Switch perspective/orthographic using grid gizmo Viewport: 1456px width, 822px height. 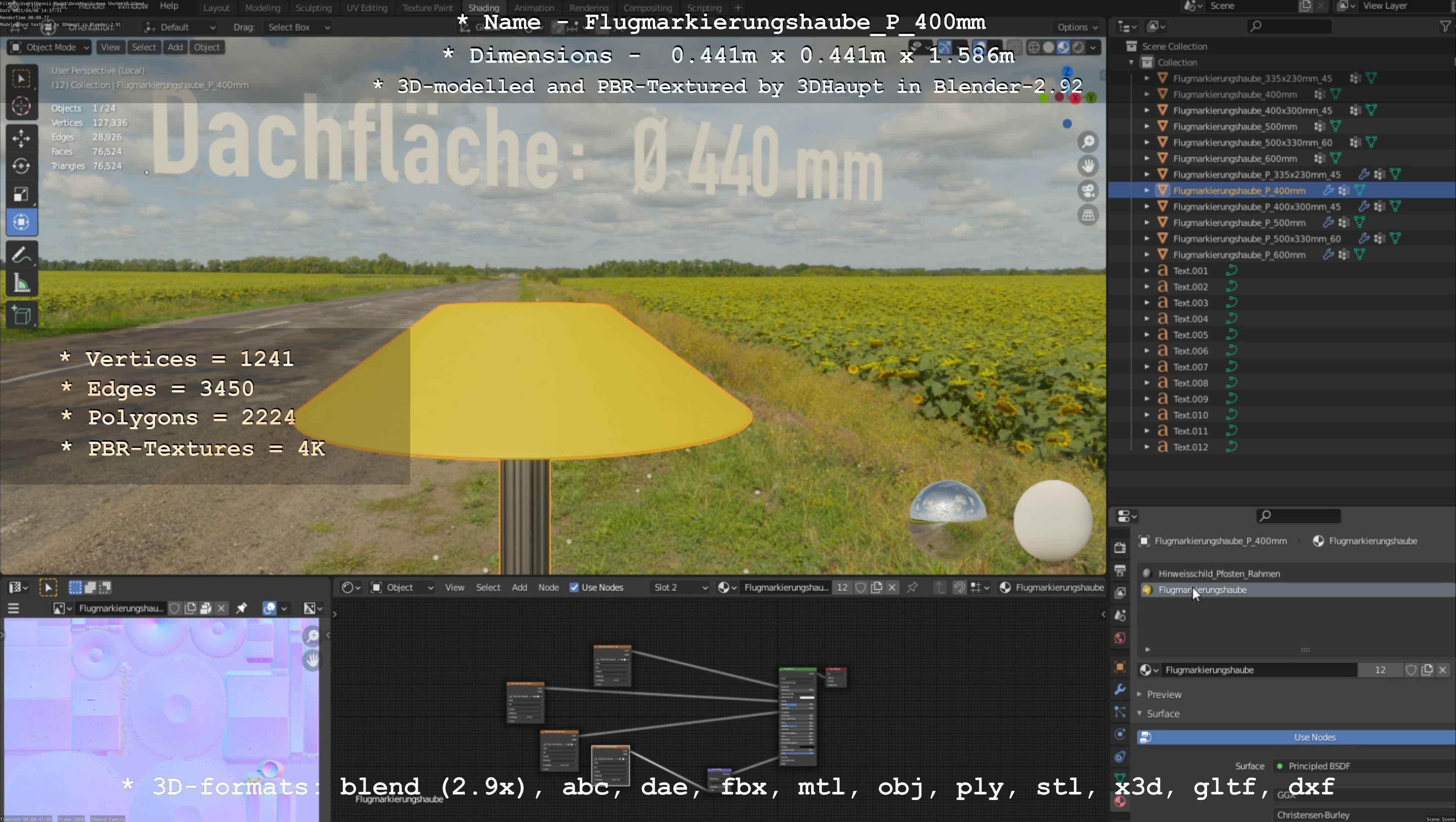pyautogui.click(x=1088, y=215)
